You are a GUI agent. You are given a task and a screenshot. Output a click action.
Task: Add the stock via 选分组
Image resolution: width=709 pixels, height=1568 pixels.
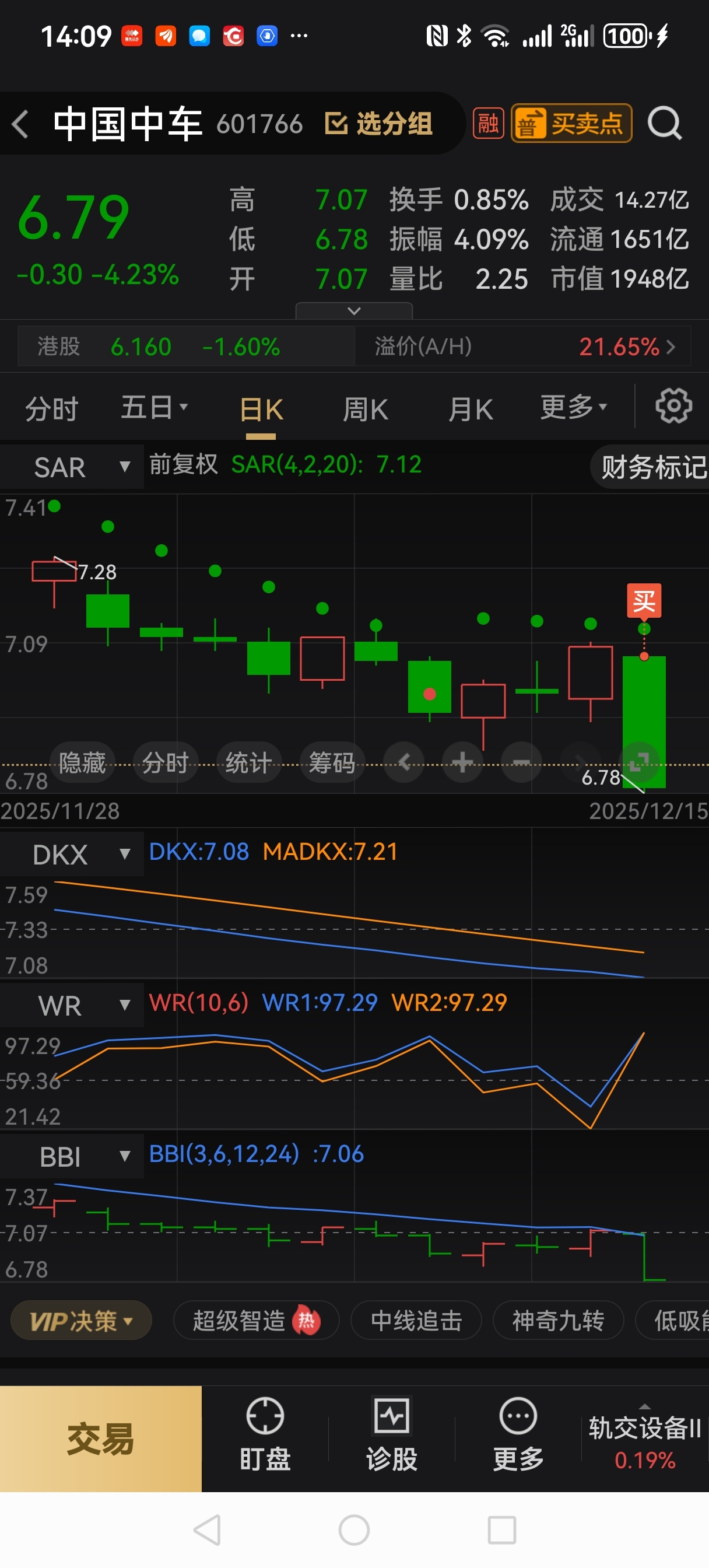point(378,124)
